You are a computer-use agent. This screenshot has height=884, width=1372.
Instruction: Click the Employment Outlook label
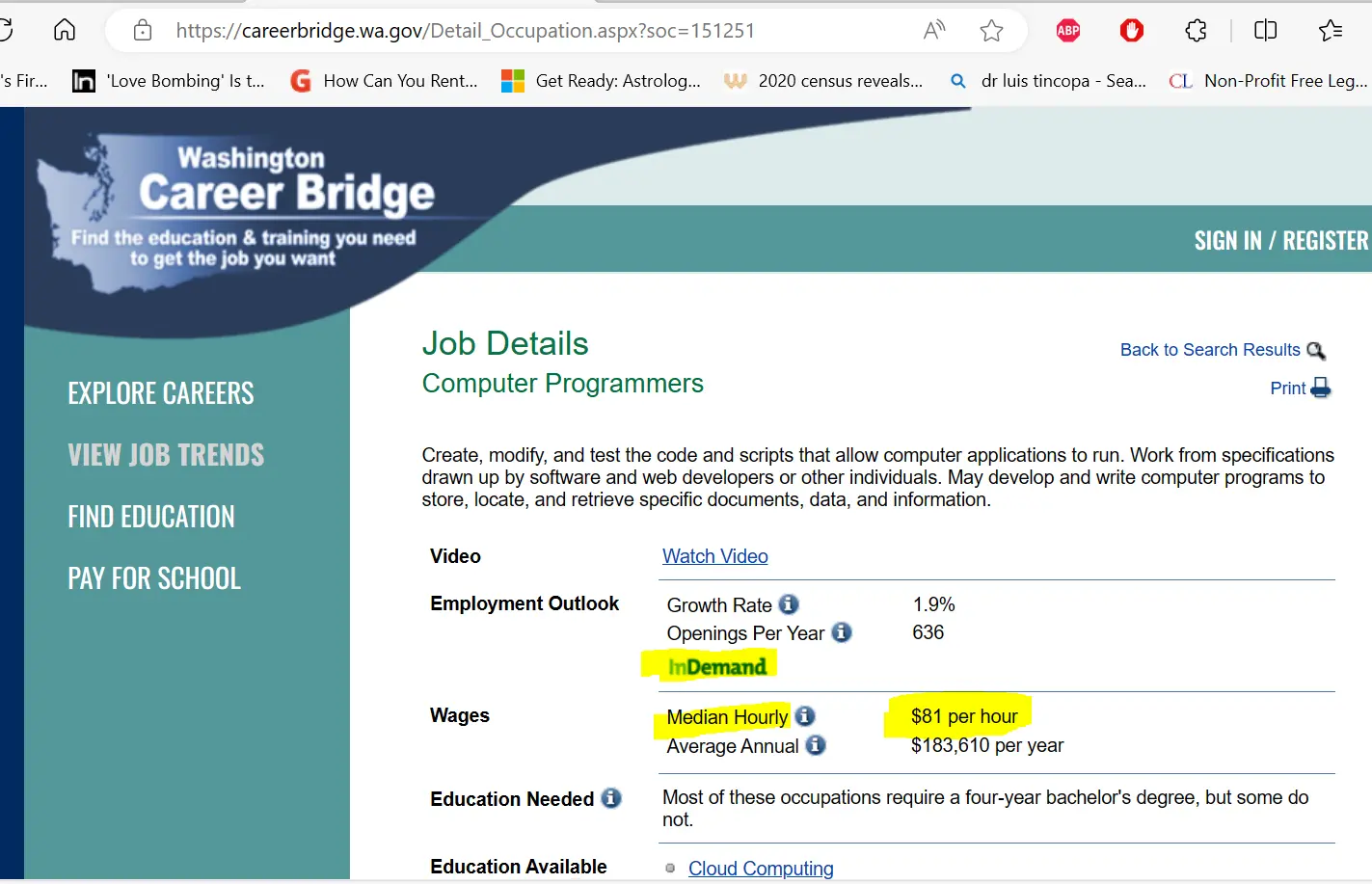click(525, 603)
